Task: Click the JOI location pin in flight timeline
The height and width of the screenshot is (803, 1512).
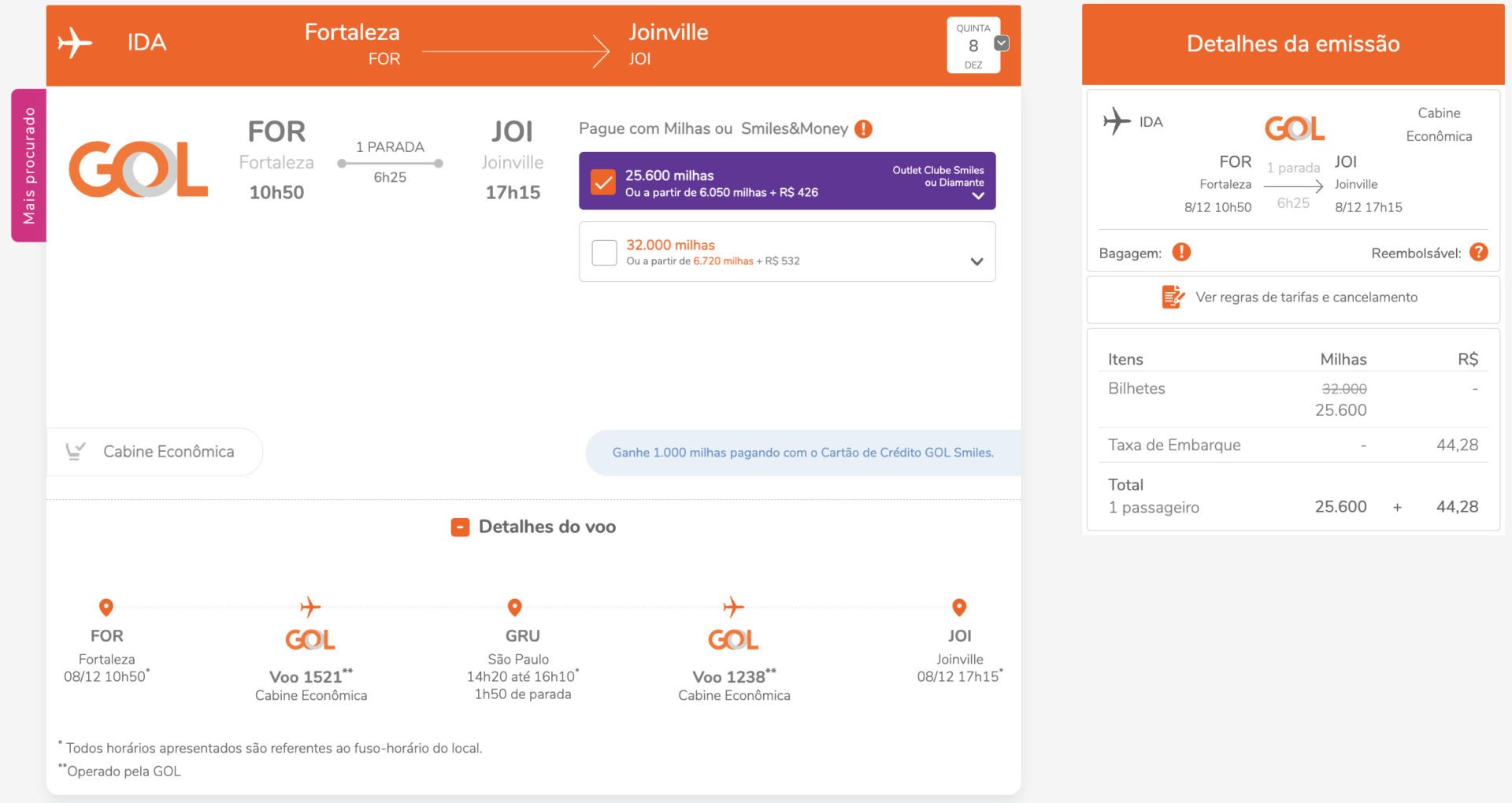Action: 959,607
